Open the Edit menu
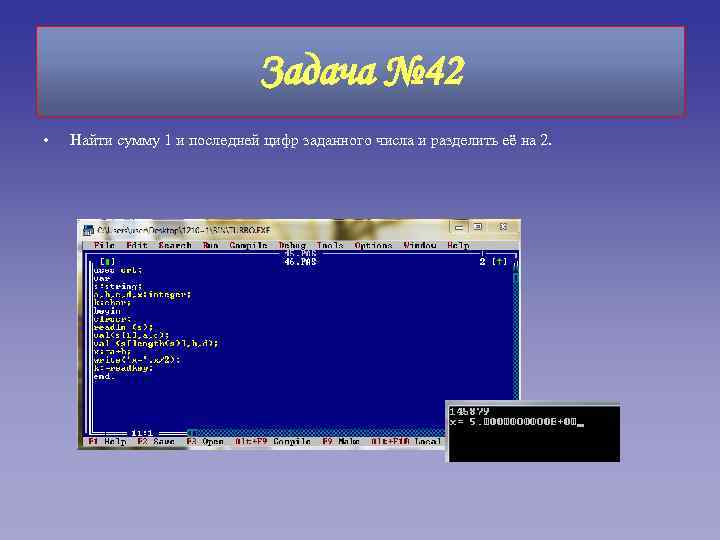Screen dimensions: 720x540 [x=137, y=246]
